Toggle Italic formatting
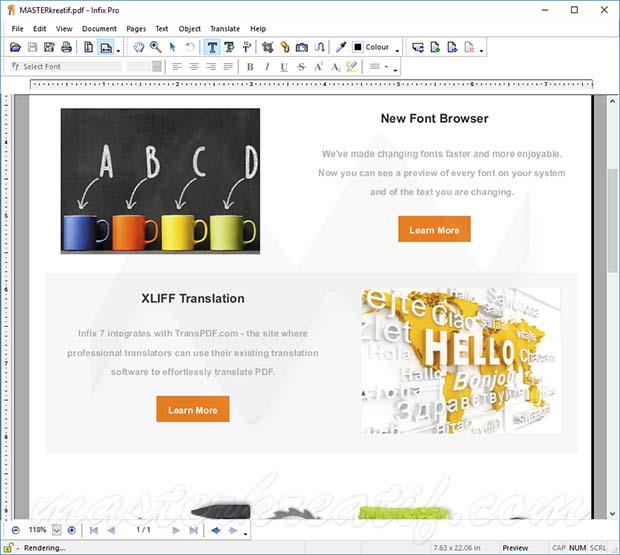 [267, 67]
